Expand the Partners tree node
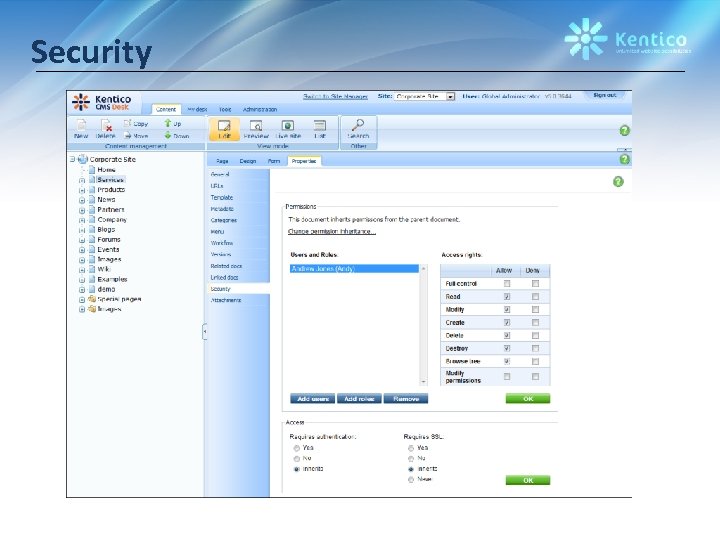This screenshot has height=540, width=720. click(82, 210)
